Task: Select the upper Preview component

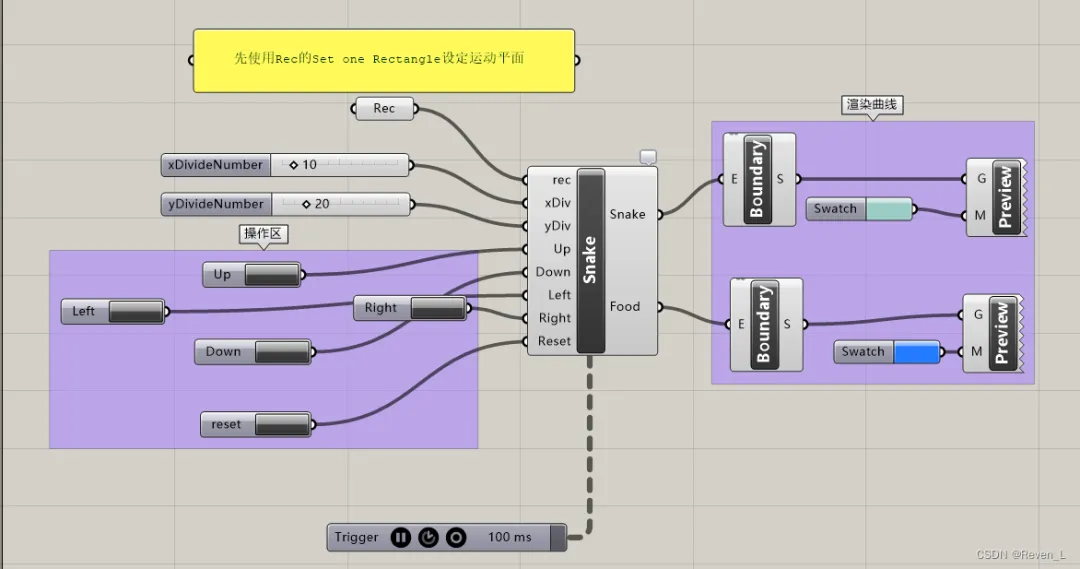Action: (x=997, y=197)
